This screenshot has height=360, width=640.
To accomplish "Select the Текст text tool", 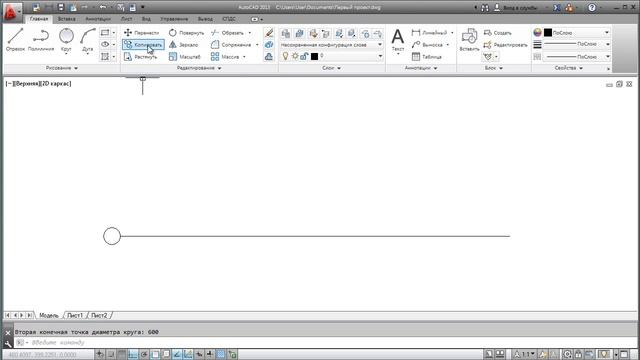I will (398, 40).
